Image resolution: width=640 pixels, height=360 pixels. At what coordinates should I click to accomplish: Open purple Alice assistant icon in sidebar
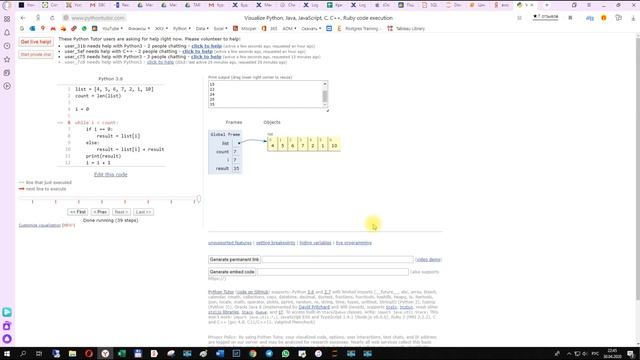coord(7,339)
